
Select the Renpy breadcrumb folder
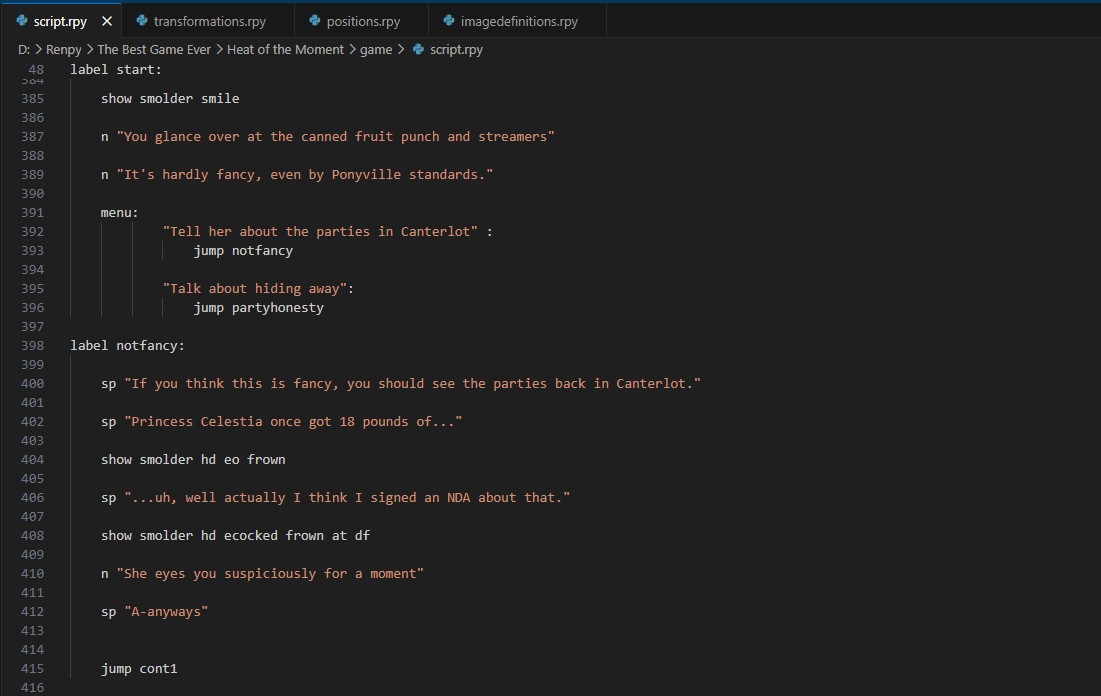coord(64,49)
